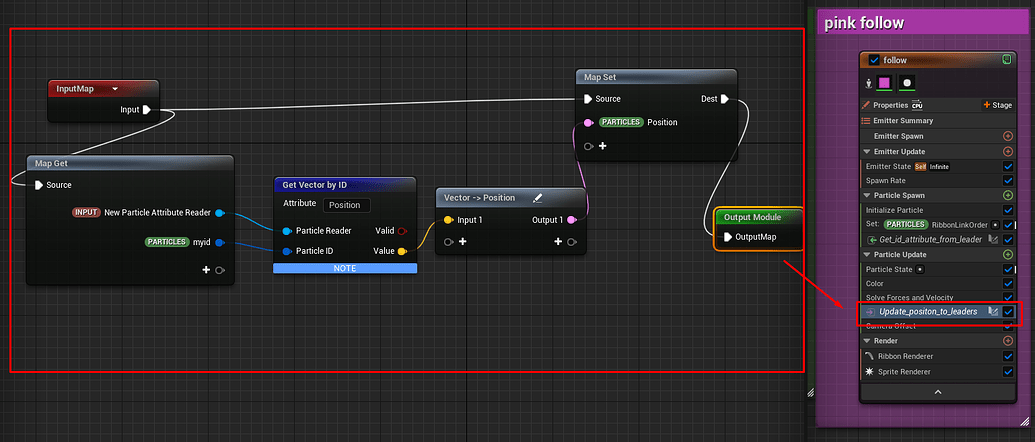Click the pink emitter color thumbnail
Screen dimensions: 1035x442
885,83
